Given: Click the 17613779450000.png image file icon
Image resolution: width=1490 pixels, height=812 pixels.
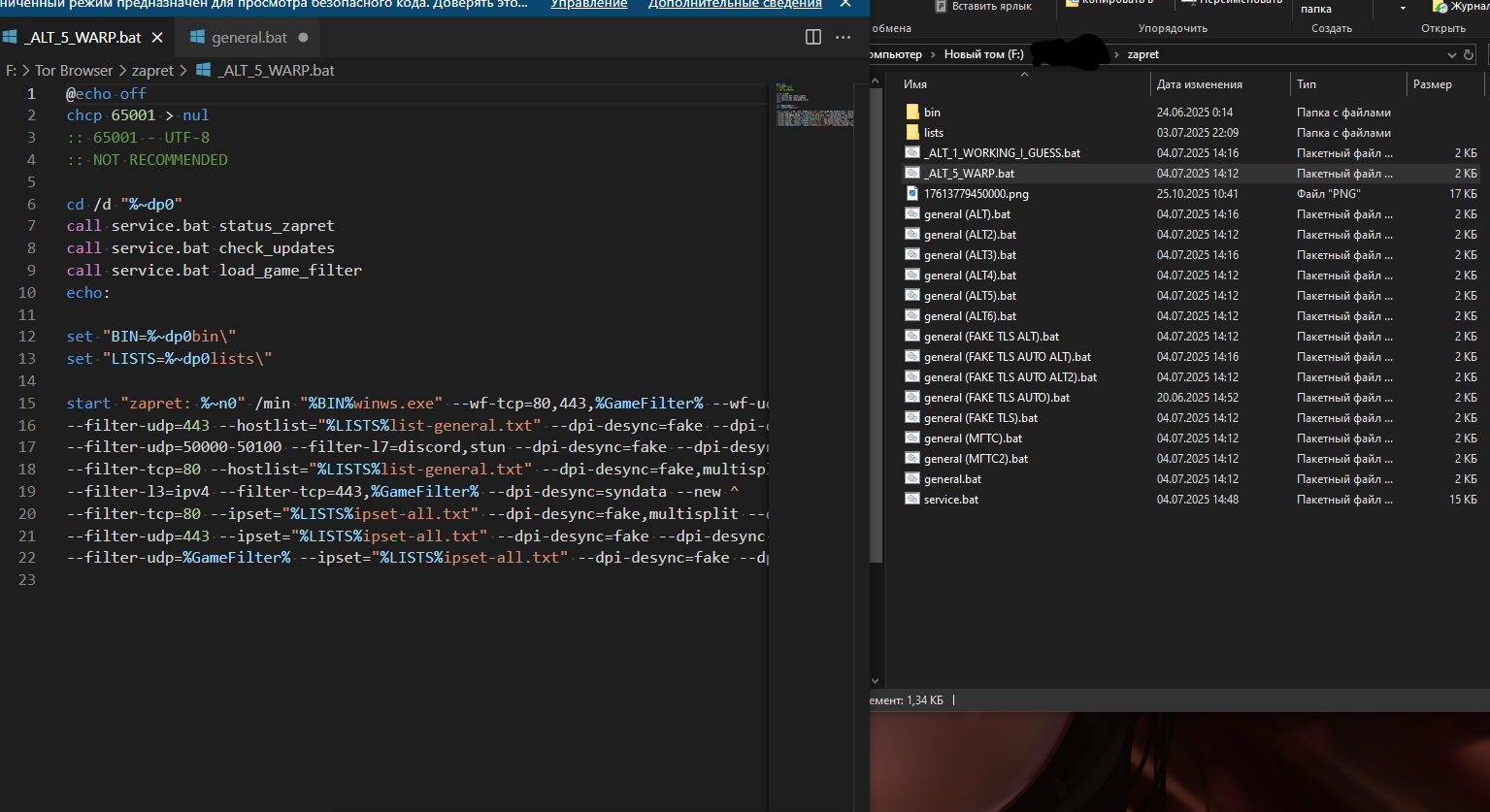Looking at the screenshot, I should (x=912, y=194).
